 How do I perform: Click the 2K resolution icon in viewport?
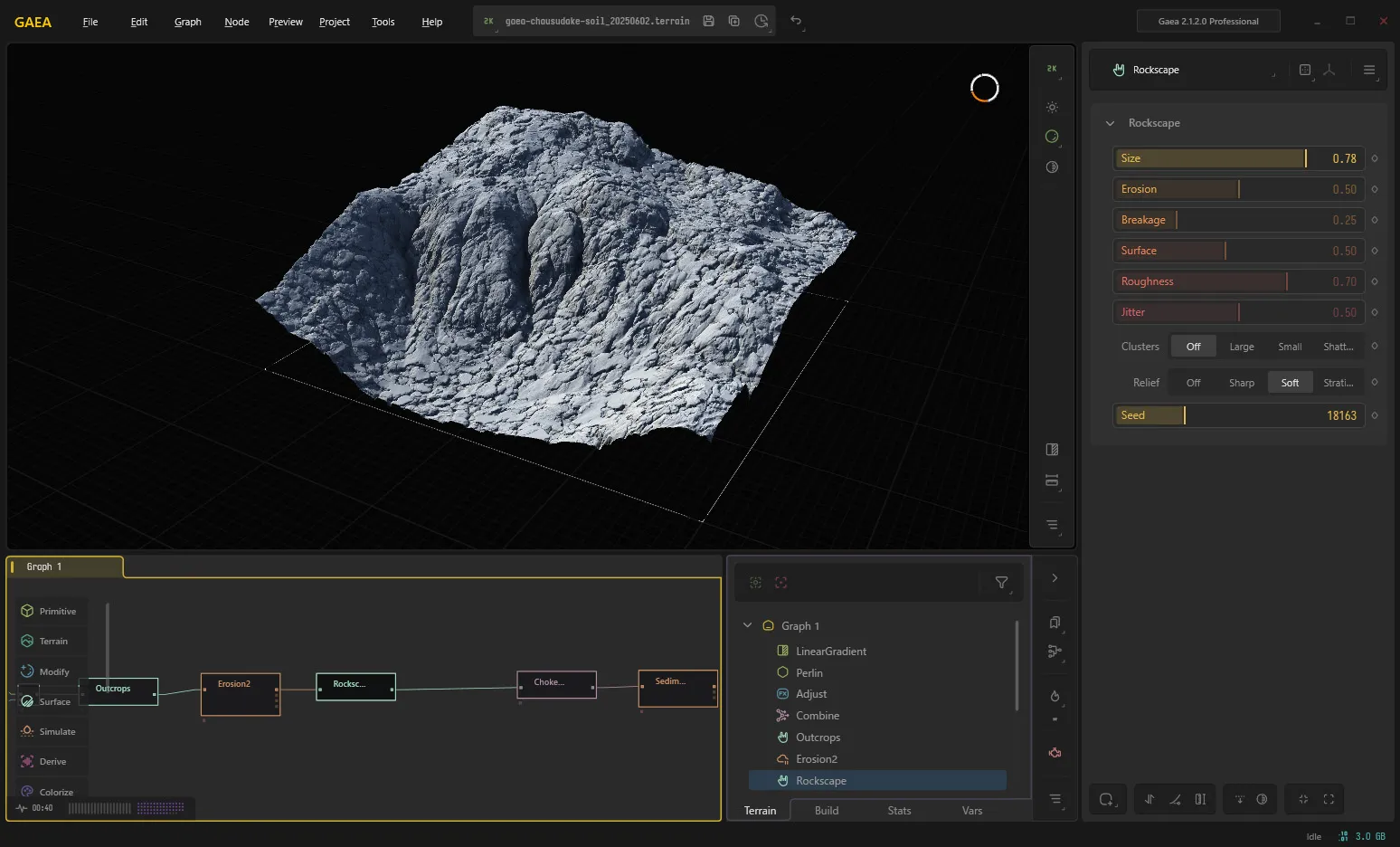1052,69
